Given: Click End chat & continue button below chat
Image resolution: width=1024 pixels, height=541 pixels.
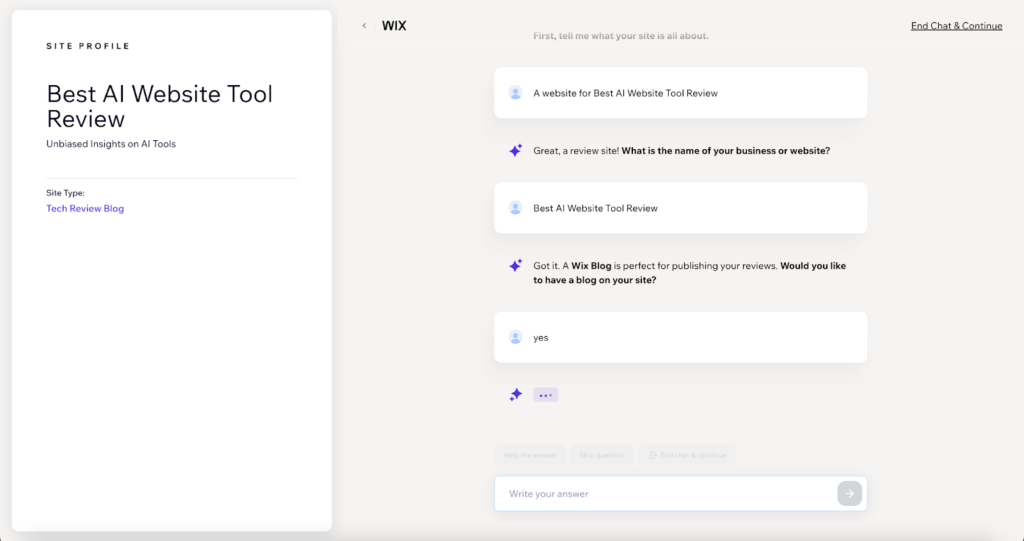Looking at the screenshot, I should (x=686, y=455).
